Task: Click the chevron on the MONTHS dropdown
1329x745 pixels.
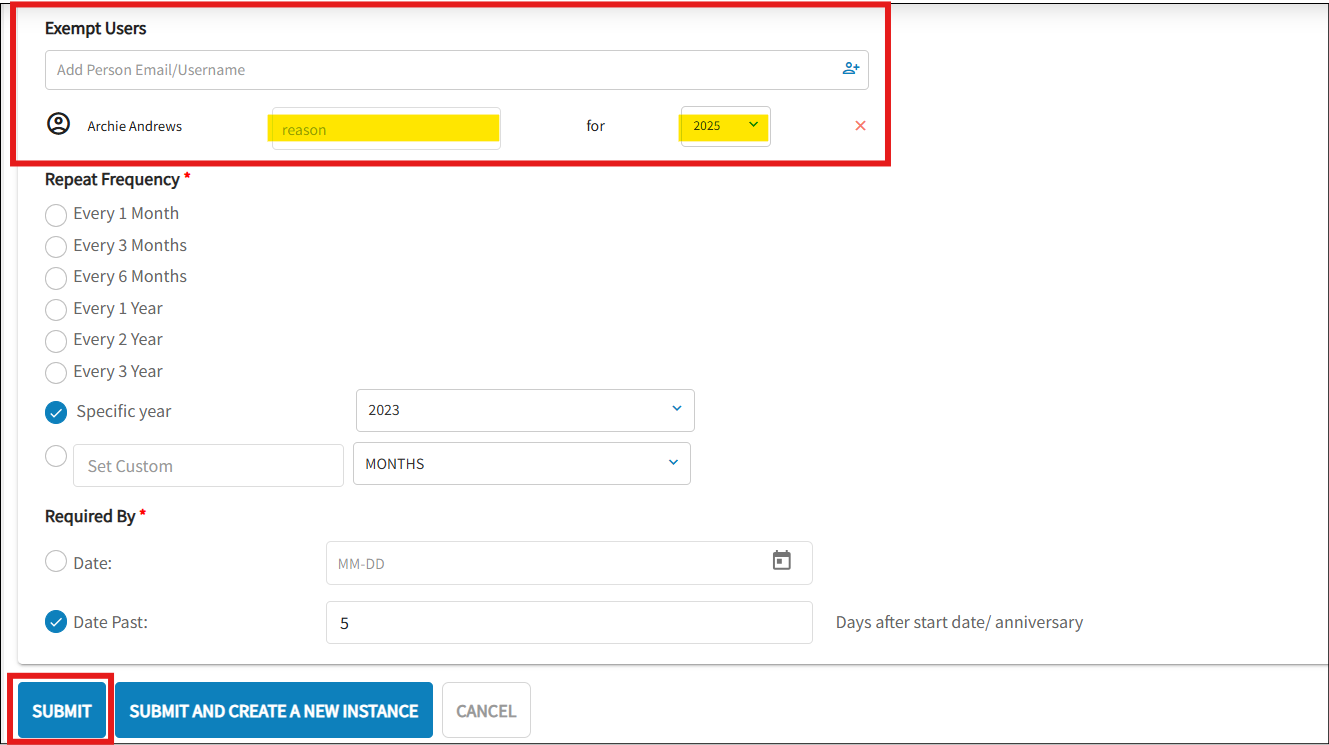Action: pyautogui.click(x=672, y=463)
